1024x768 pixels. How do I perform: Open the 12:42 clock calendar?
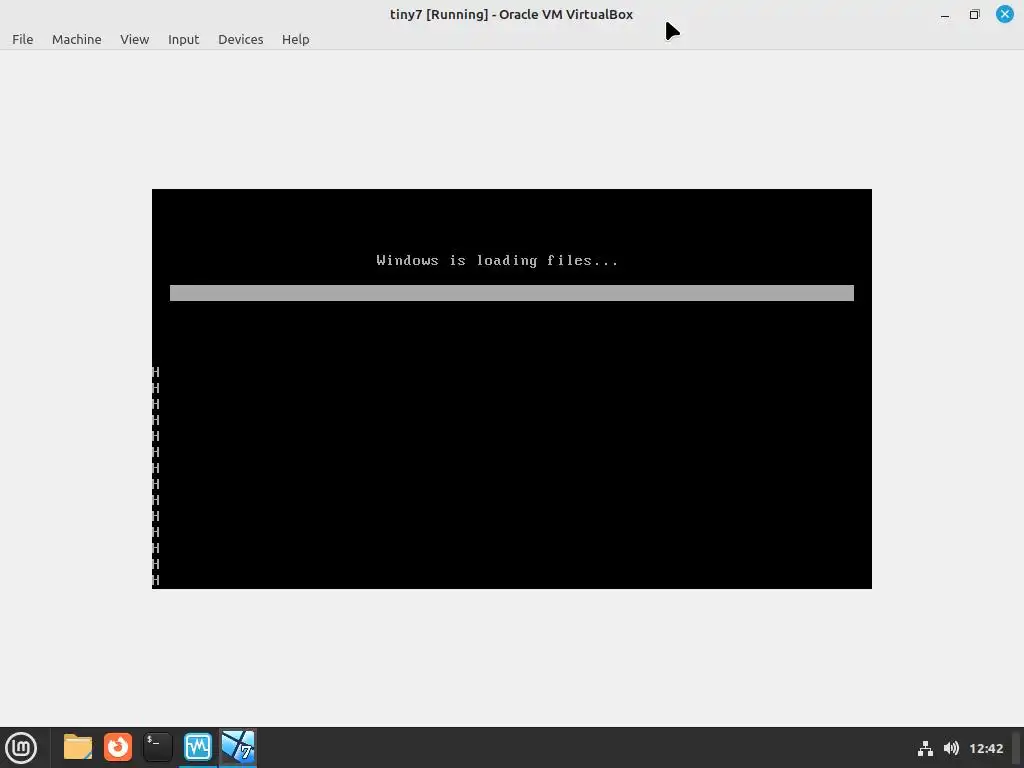(x=985, y=748)
